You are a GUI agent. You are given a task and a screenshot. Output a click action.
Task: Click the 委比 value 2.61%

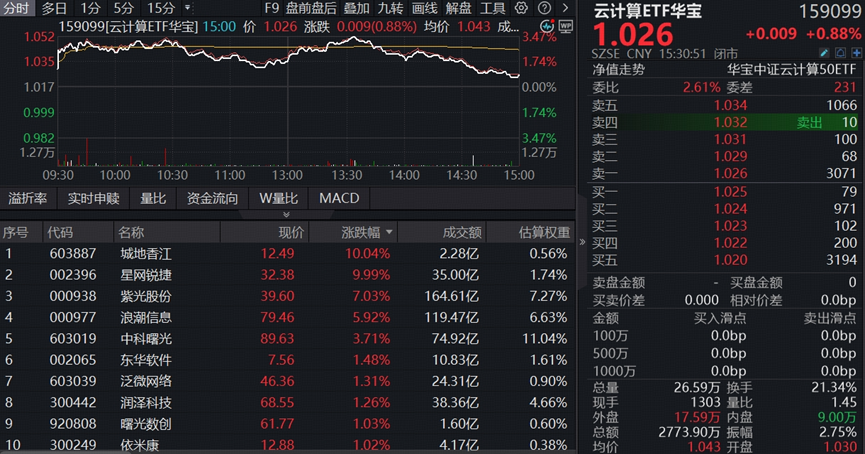point(701,88)
